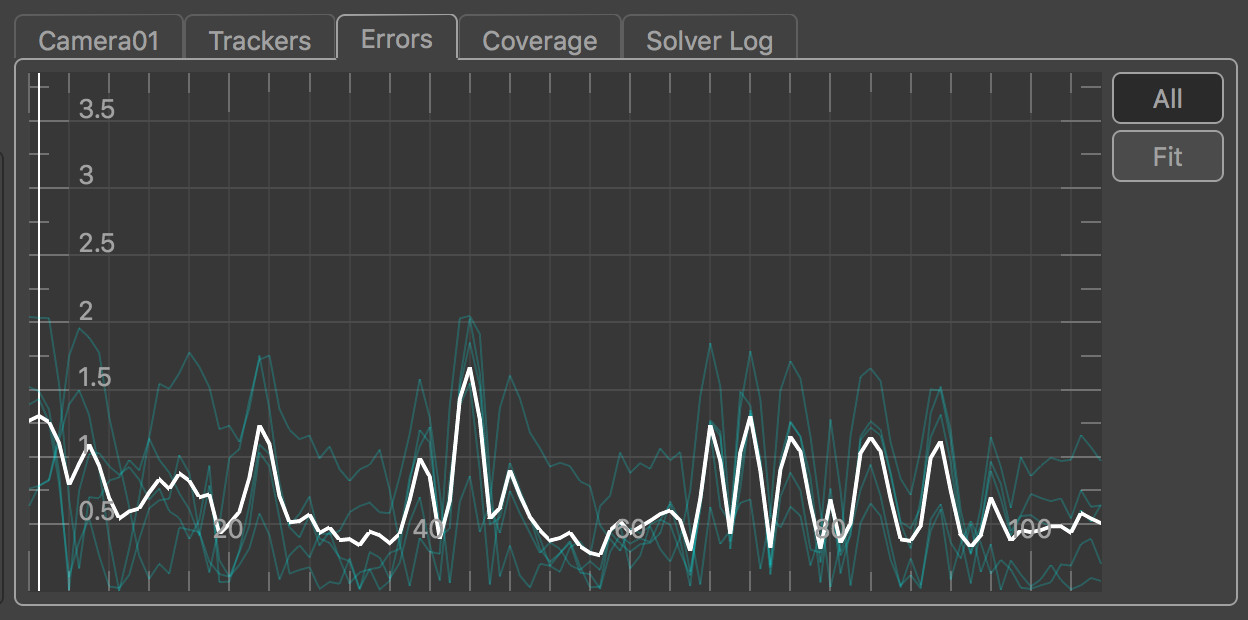The height and width of the screenshot is (620, 1248).
Task: Click frame label 80 on the graph
Action: coord(829,528)
